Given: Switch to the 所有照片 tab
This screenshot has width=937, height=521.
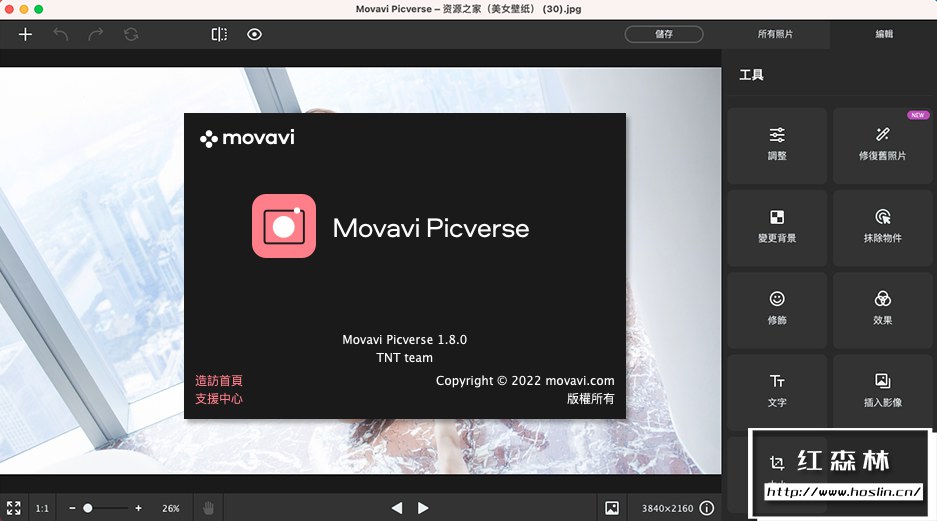Looking at the screenshot, I should pyautogui.click(x=775, y=34).
